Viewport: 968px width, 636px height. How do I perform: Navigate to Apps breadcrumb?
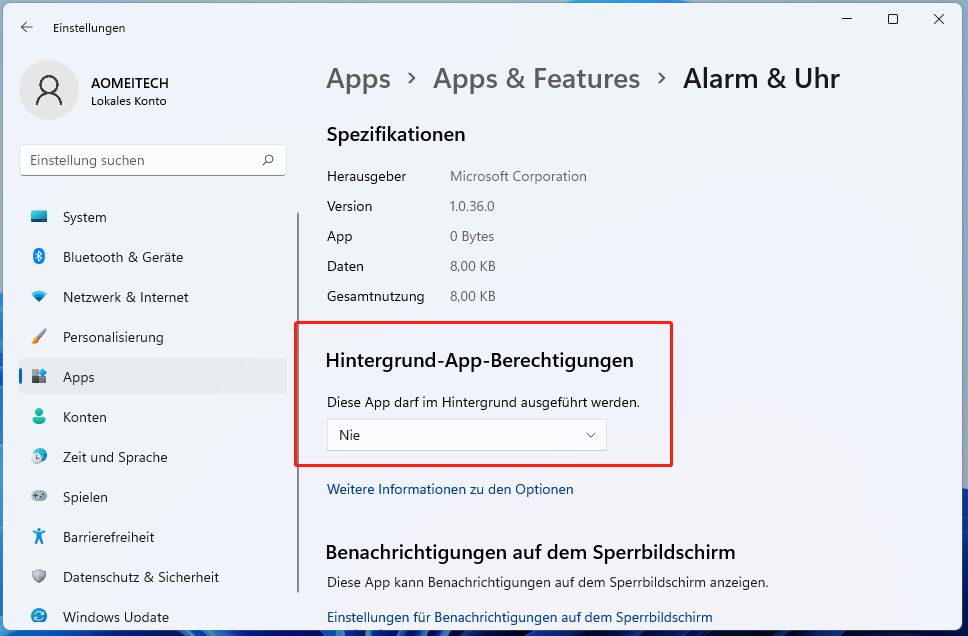pos(358,79)
